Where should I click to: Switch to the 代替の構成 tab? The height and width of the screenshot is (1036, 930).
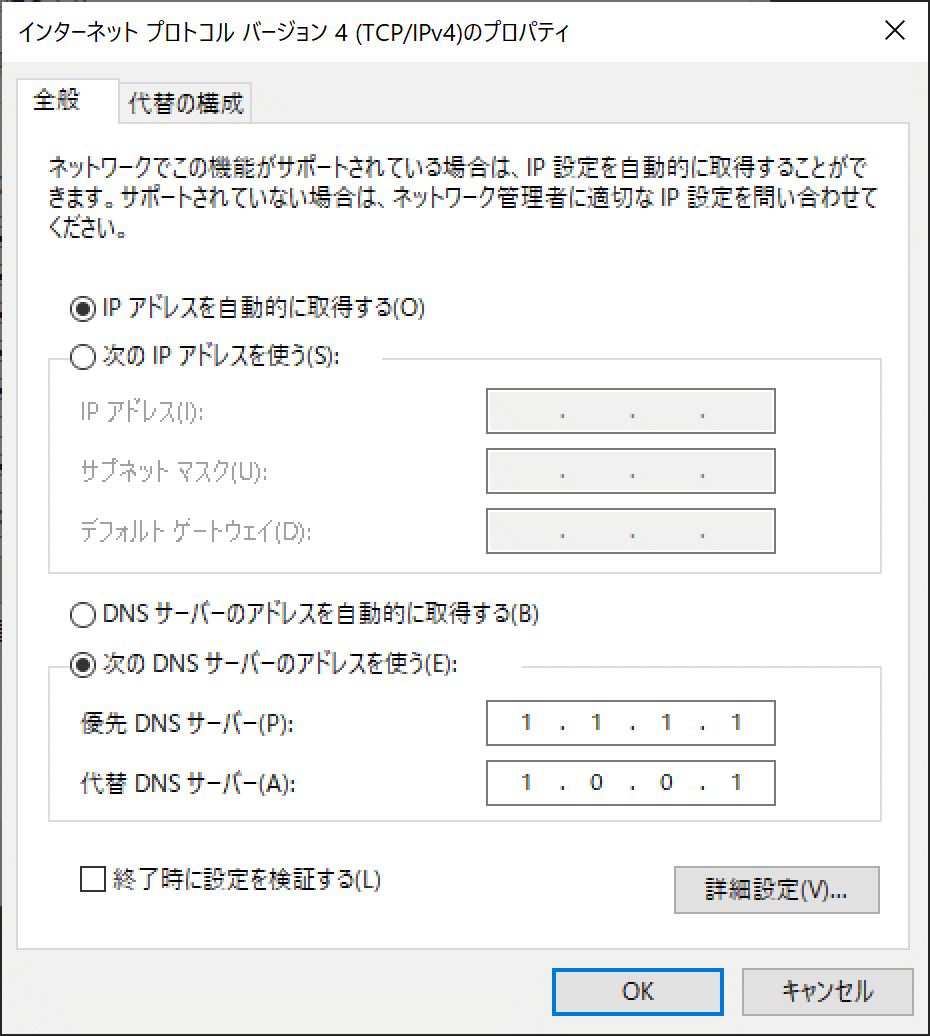(x=185, y=102)
